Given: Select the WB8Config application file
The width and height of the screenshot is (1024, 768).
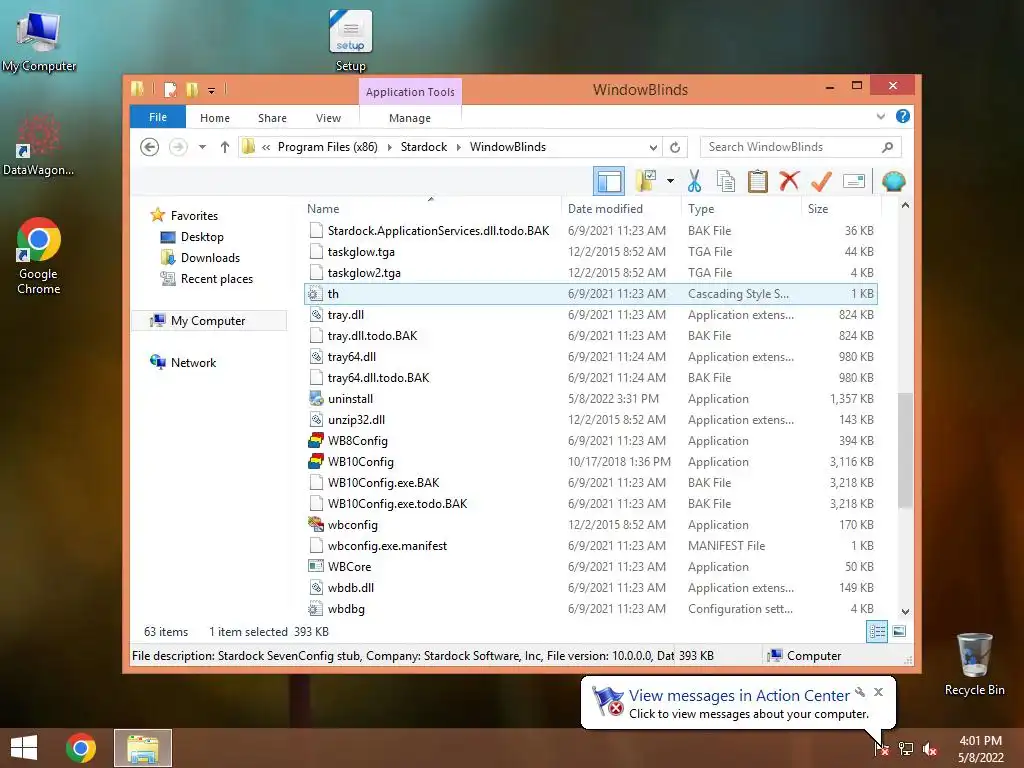Looking at the screenshot, I should 591,441.
